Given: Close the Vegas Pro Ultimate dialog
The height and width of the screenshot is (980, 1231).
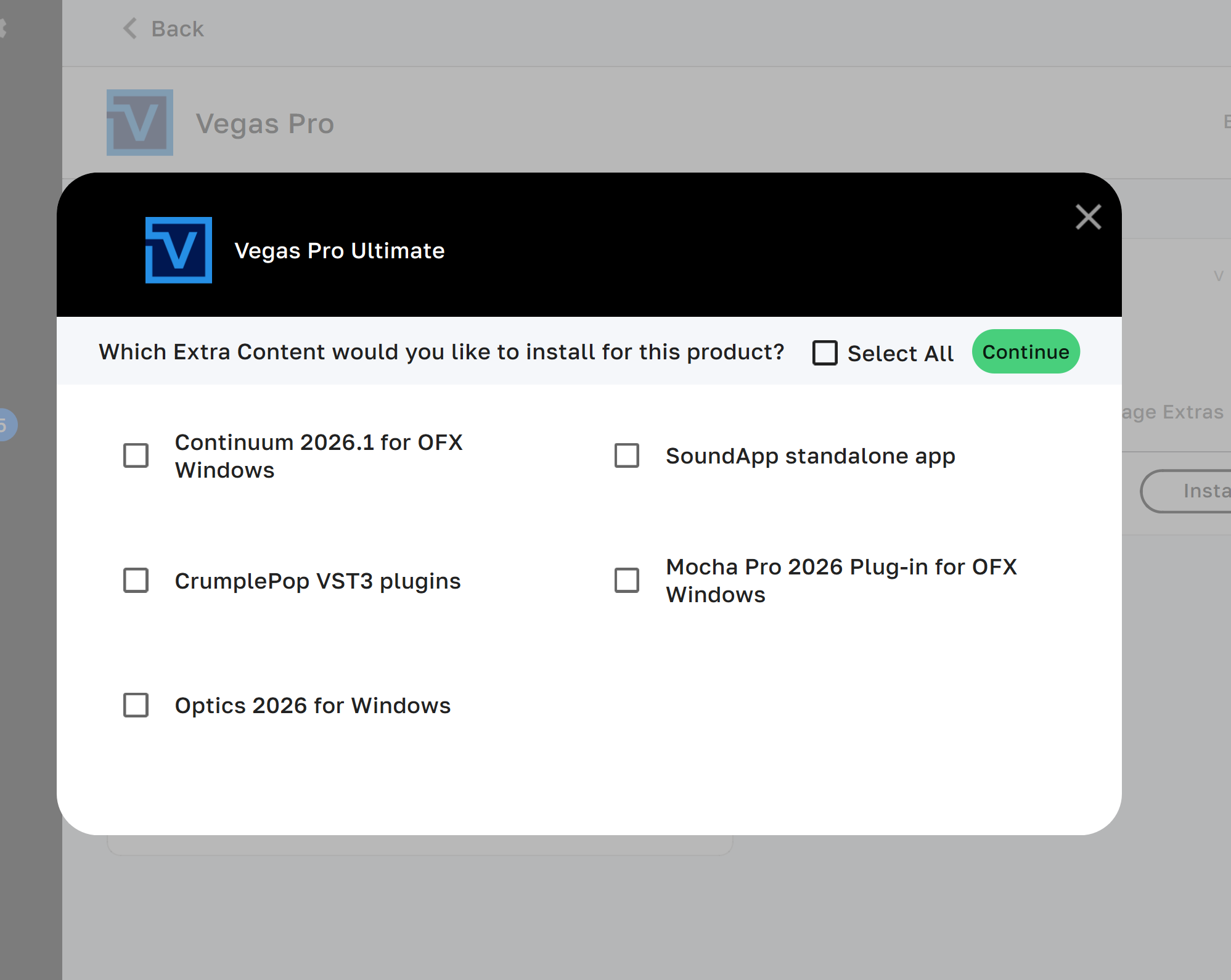Looking at the screenshot, I should [1088, 217].
